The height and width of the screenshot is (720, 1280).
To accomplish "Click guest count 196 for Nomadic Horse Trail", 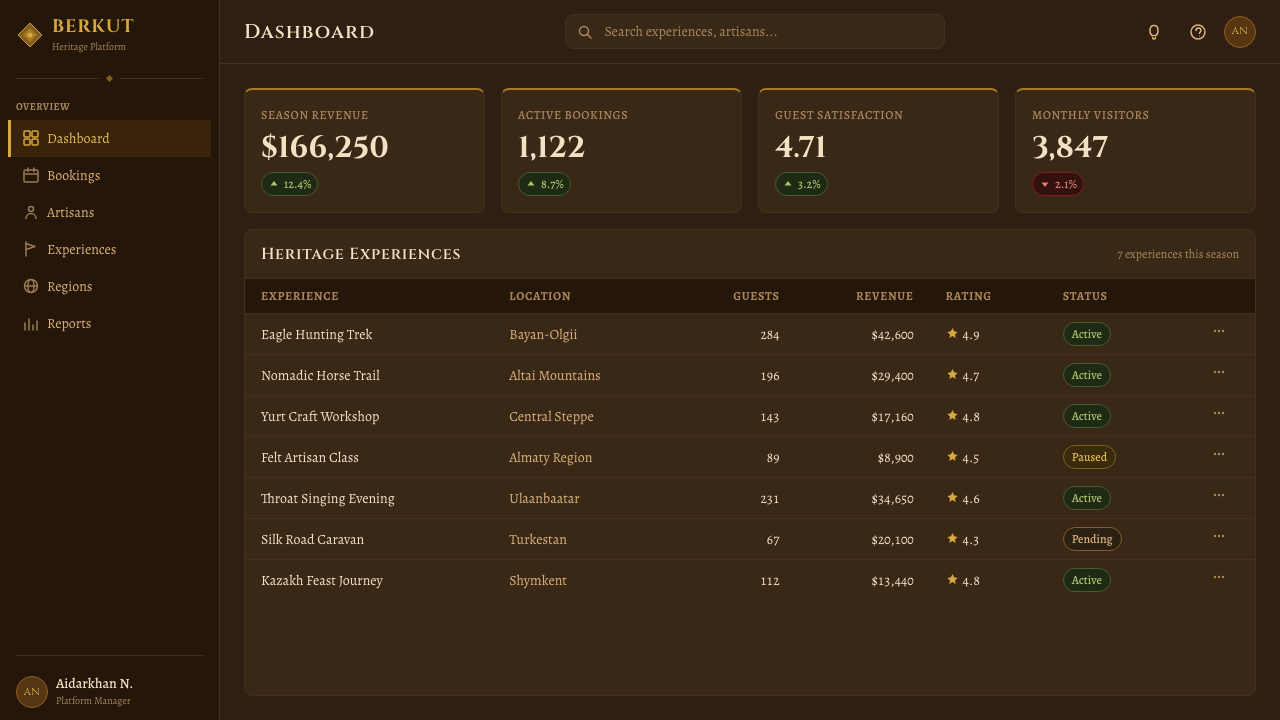I will tap(769, 376).
